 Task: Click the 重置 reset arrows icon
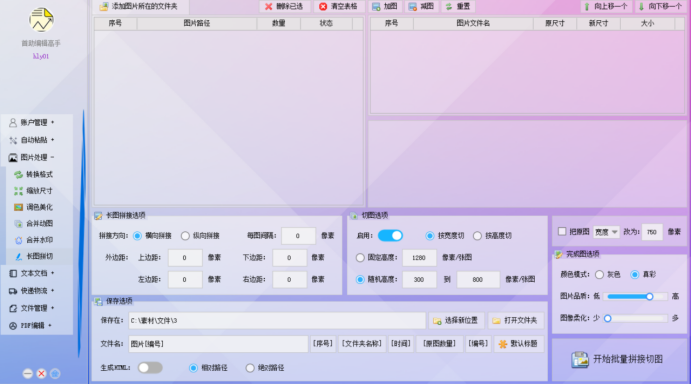[449, 7]
